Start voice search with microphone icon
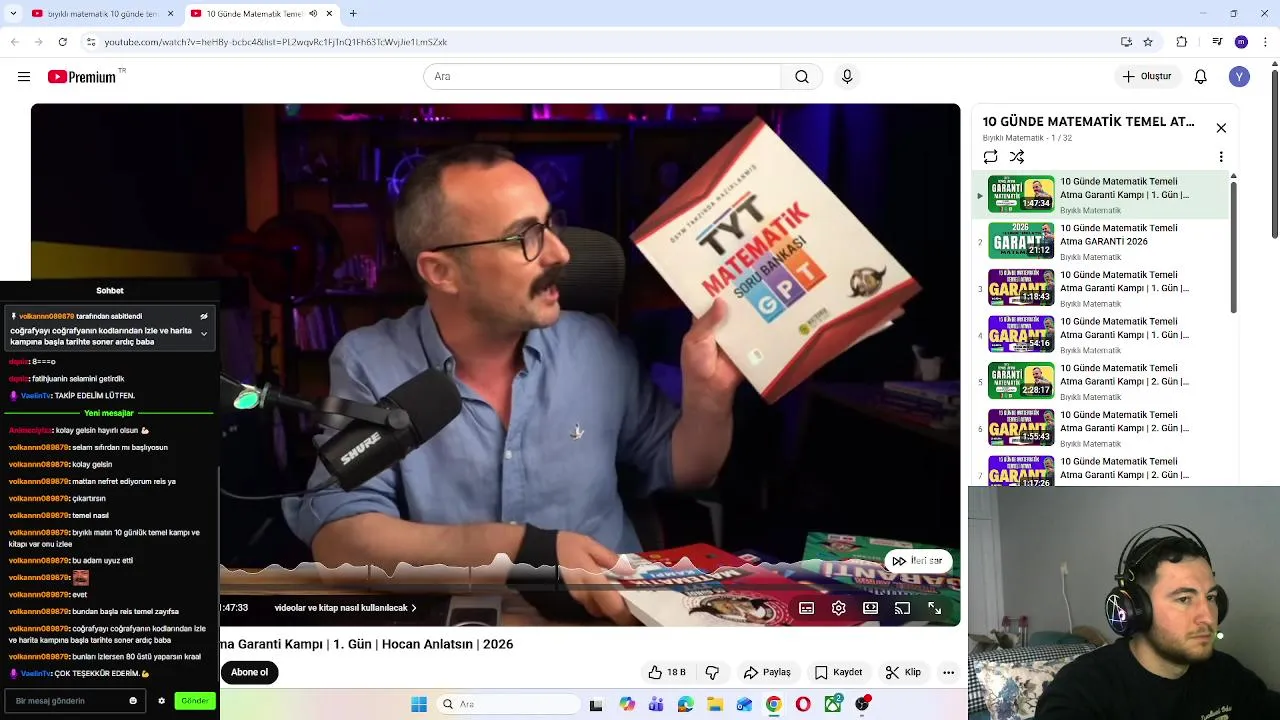This screenshot has width=1280, height=720. click(847, 77)
